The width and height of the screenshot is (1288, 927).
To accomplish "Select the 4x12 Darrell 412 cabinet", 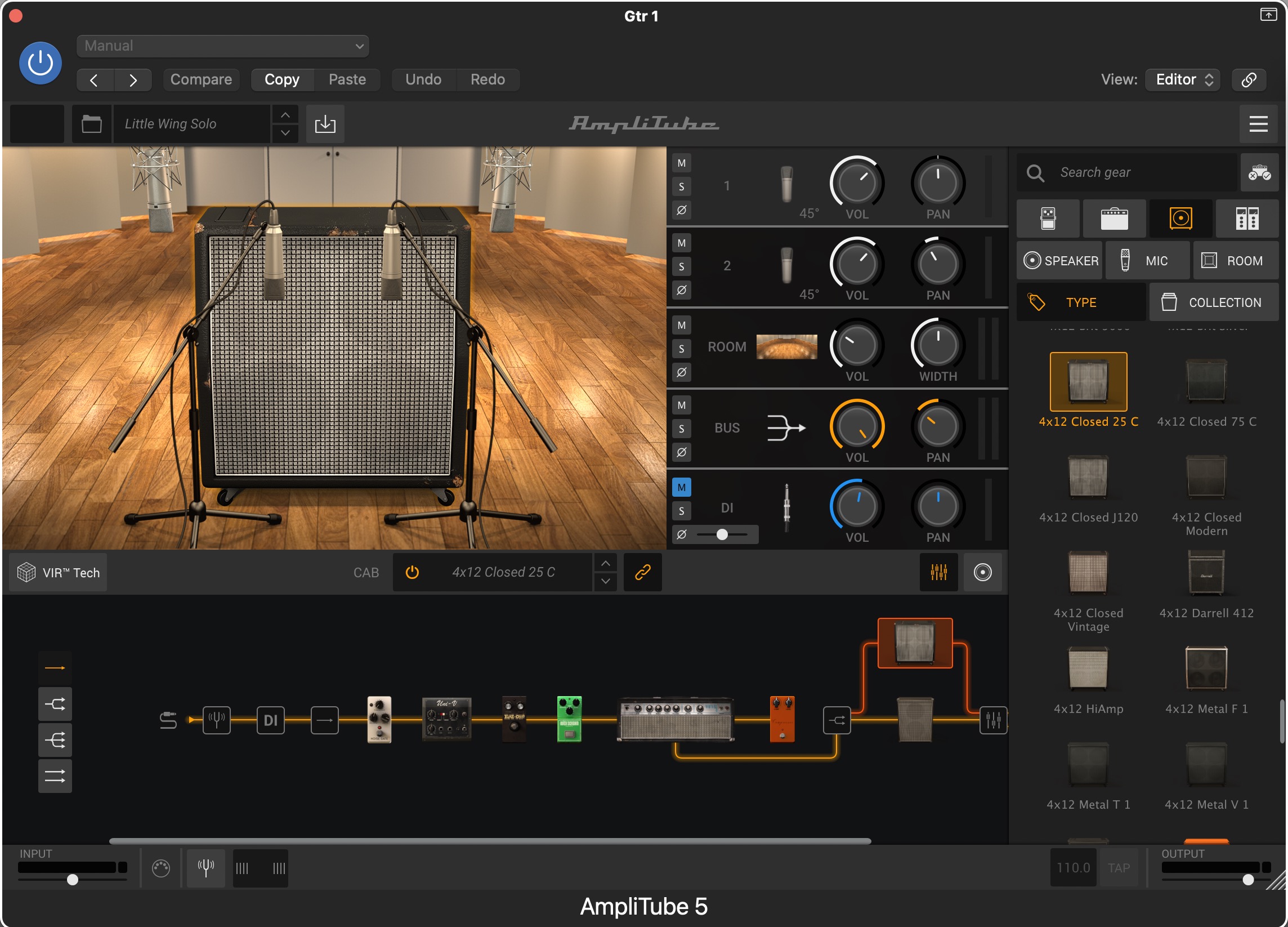I will pos(1206,584).
